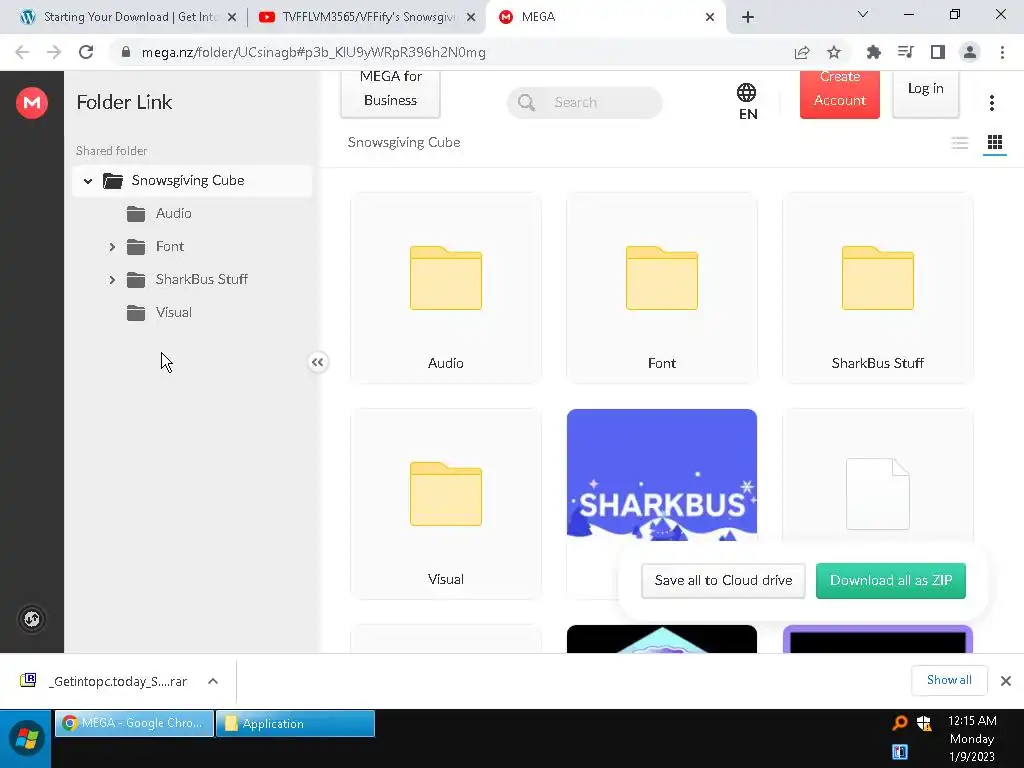This screenshot has height=768, width=1024.
Task: Open the Chrome profile avatar
Action: 970,52
